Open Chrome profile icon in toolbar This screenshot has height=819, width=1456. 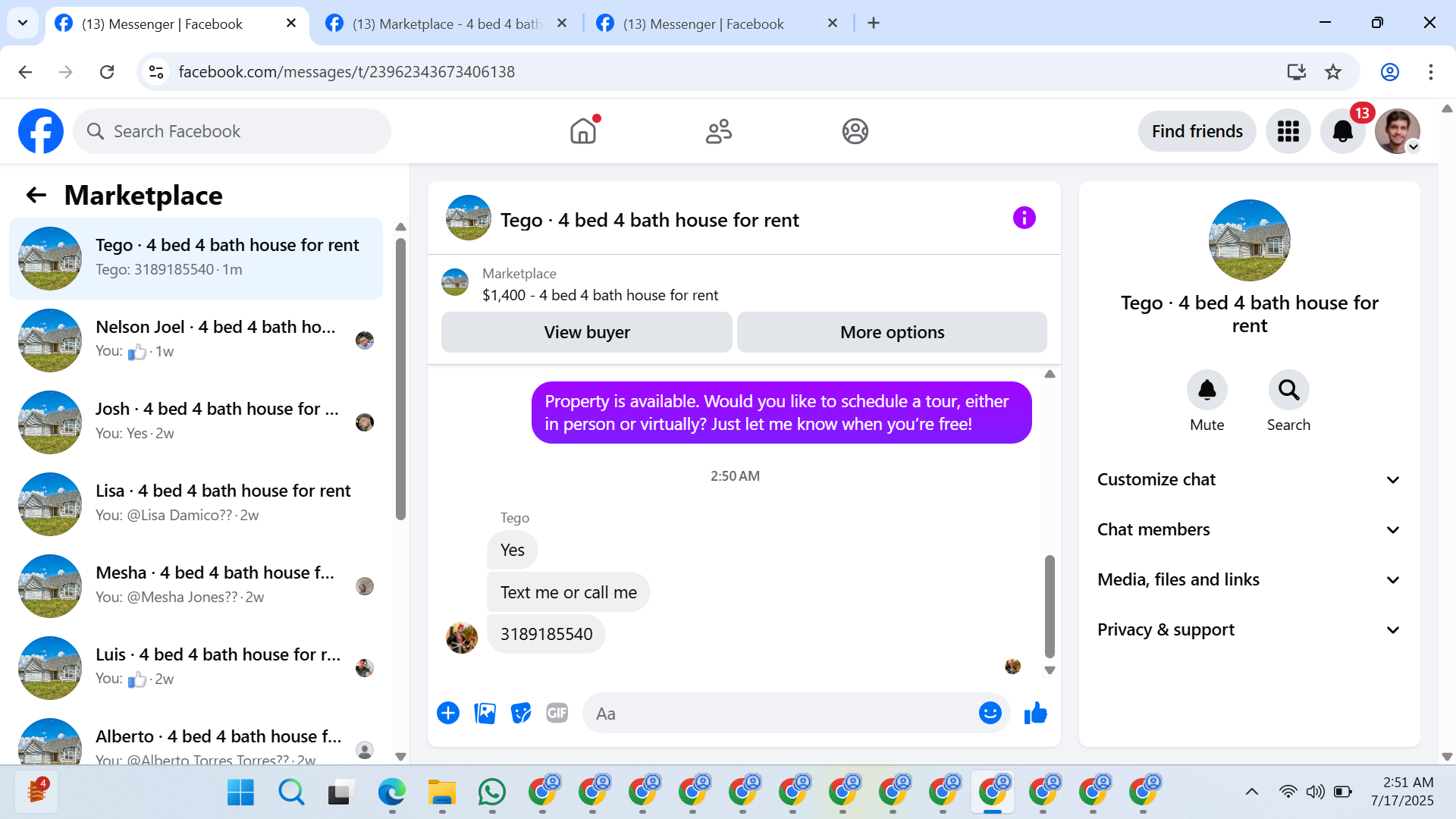(x=1390, y=72)
